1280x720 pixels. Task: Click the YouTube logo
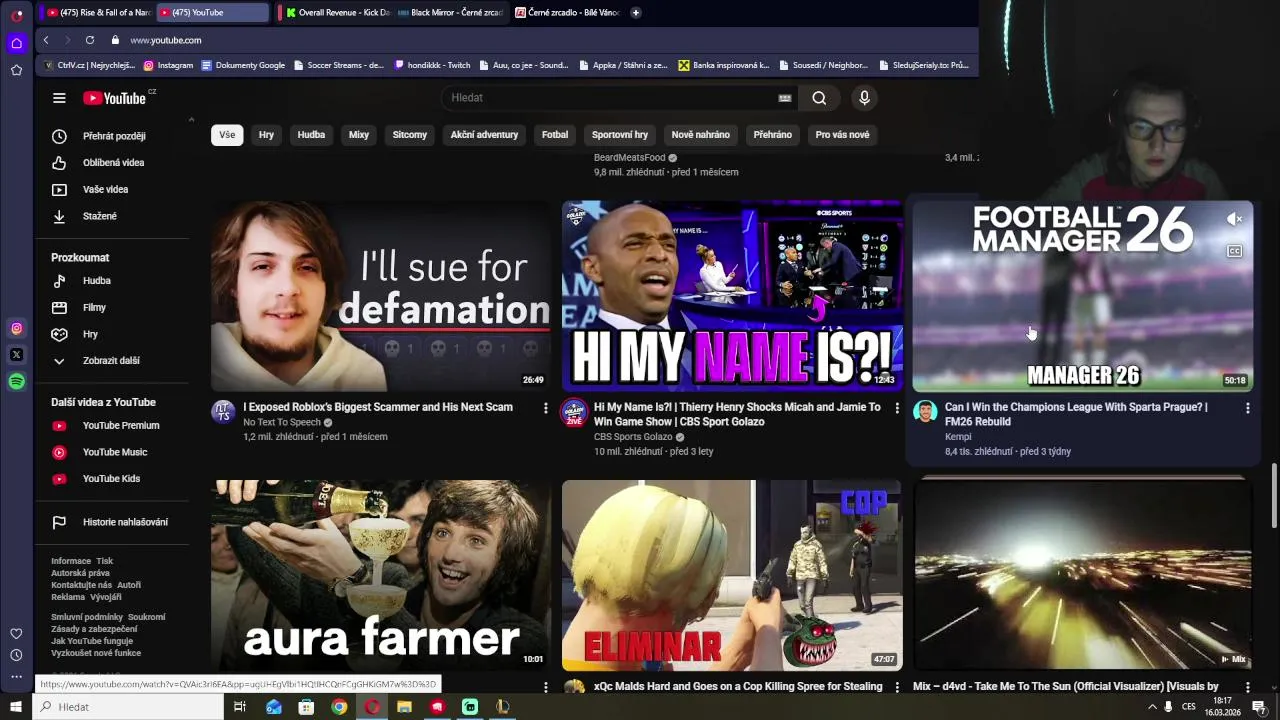click(115, 98)
